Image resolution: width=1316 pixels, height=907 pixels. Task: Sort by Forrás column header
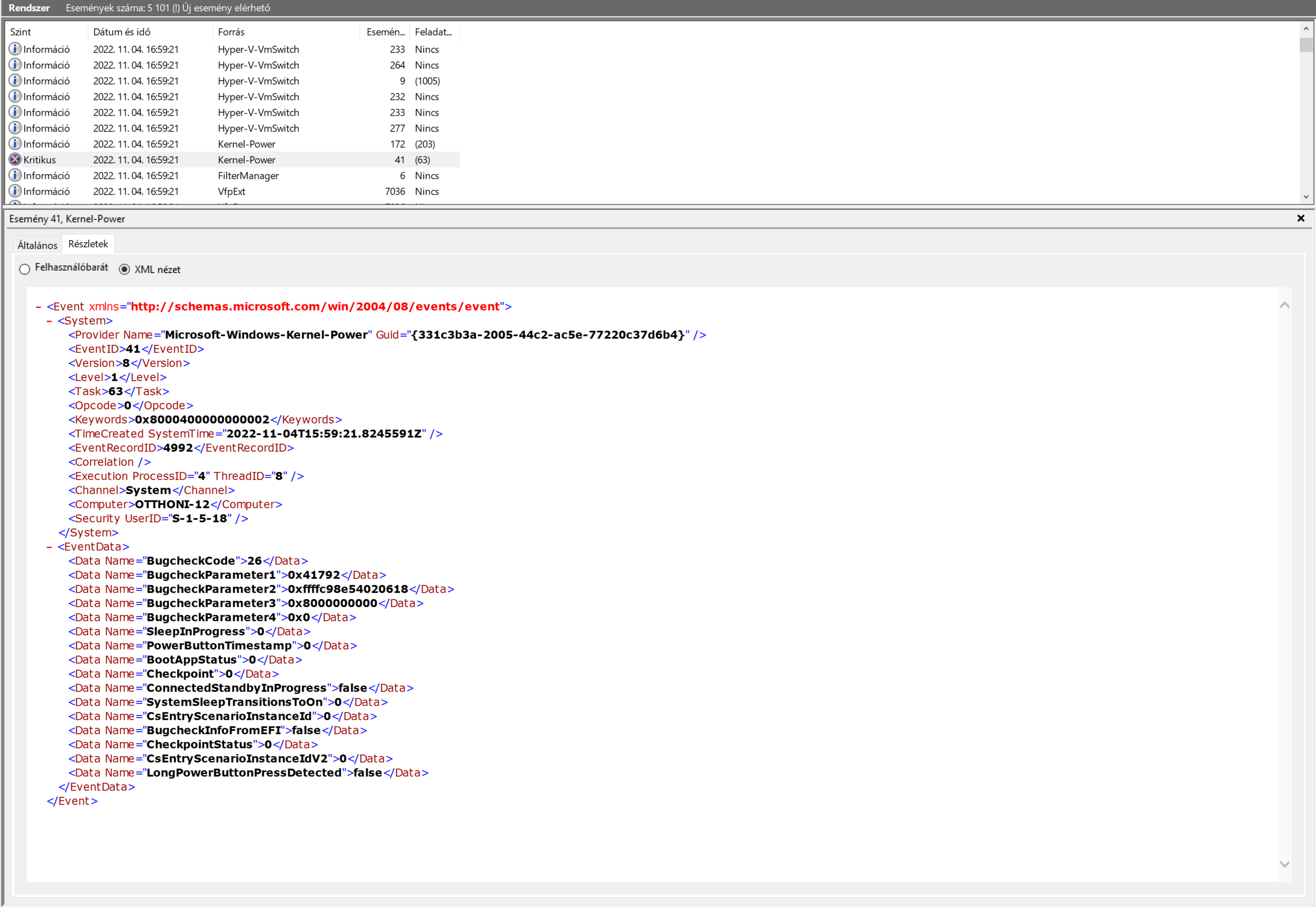pos(231,32)
